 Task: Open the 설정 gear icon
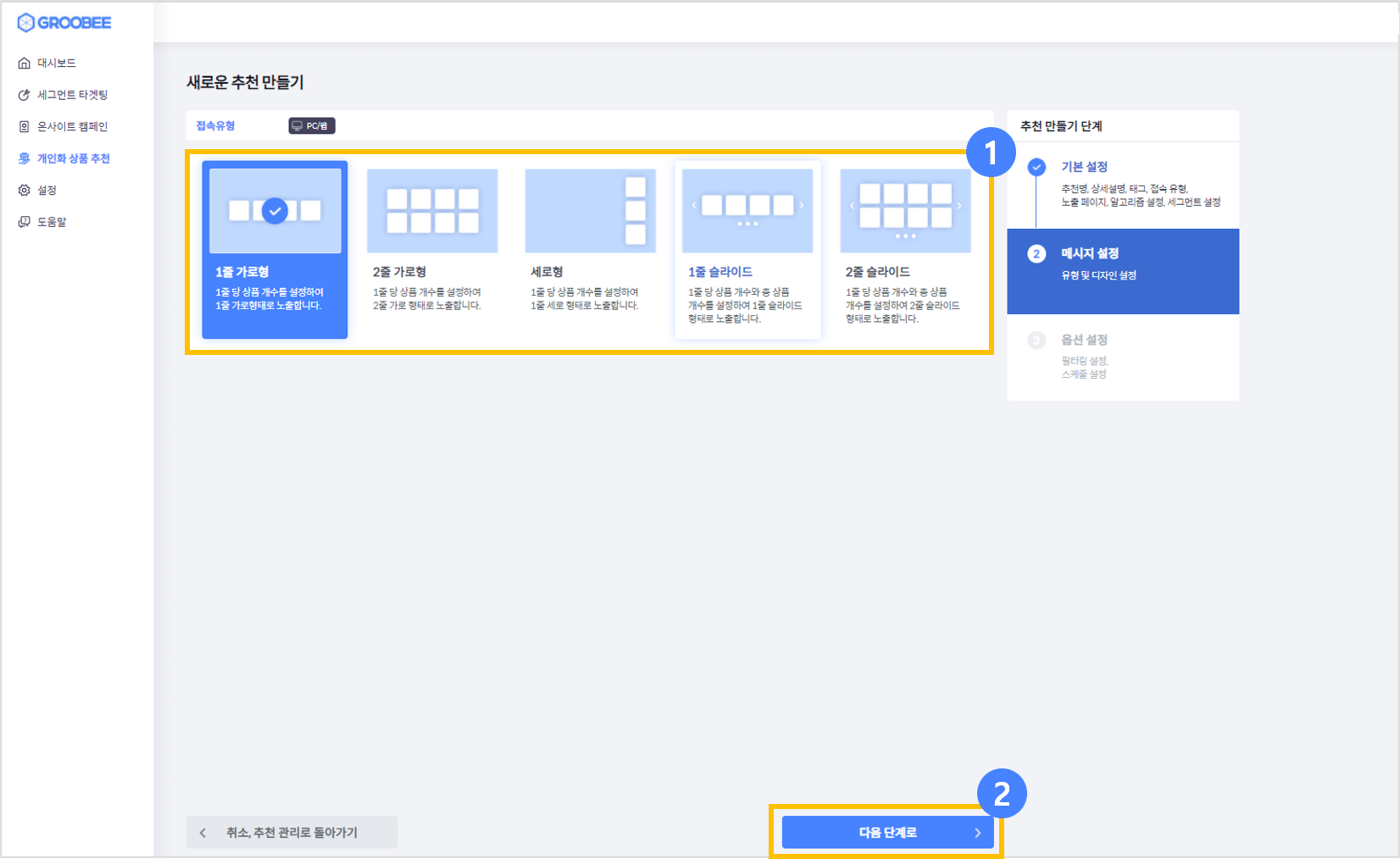click(x=24, y=190)
